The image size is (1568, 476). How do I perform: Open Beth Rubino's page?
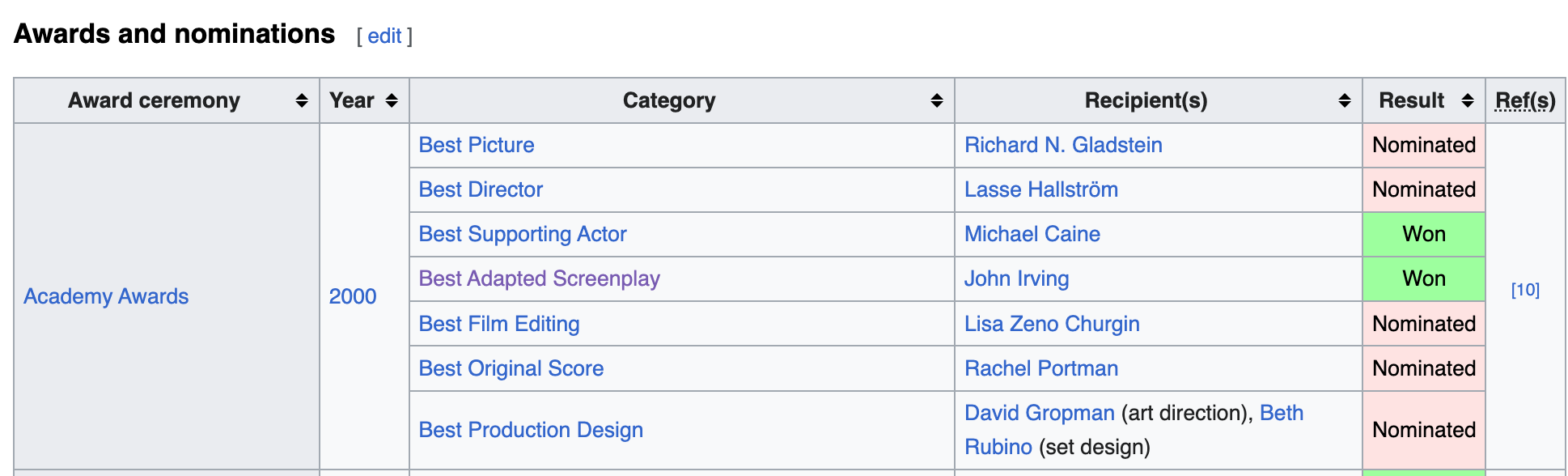tap(1282, 413)
